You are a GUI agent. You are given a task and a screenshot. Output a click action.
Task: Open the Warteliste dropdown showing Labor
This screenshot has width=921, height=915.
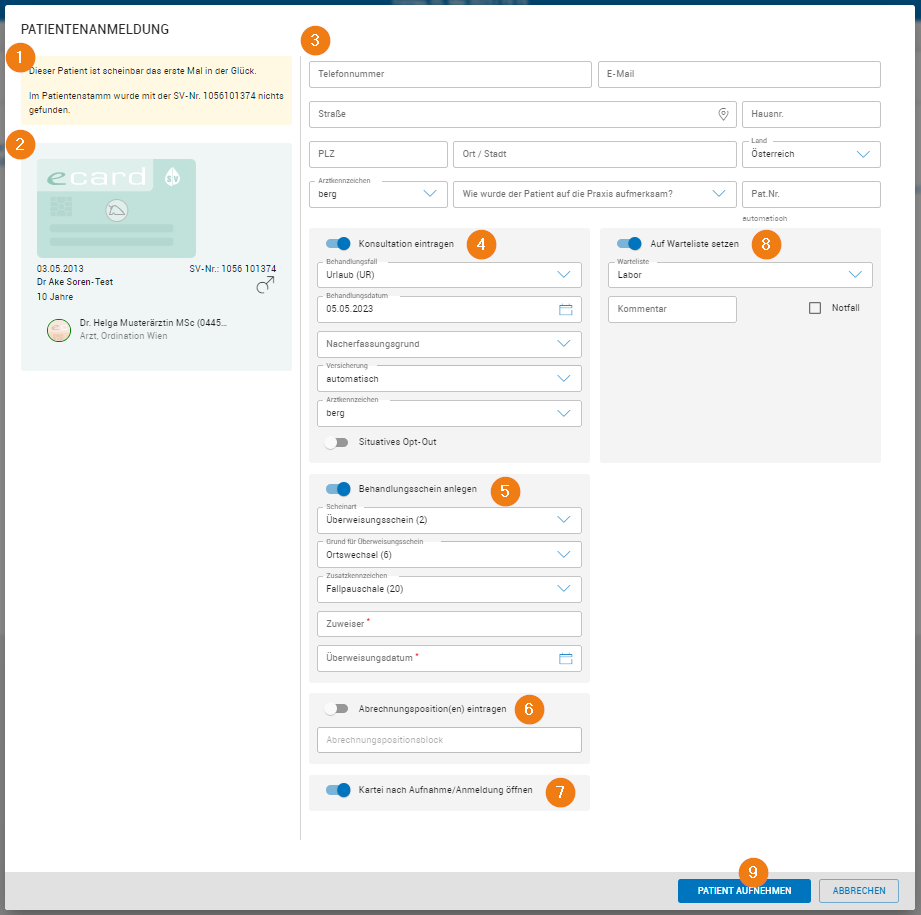coord(855,274)
